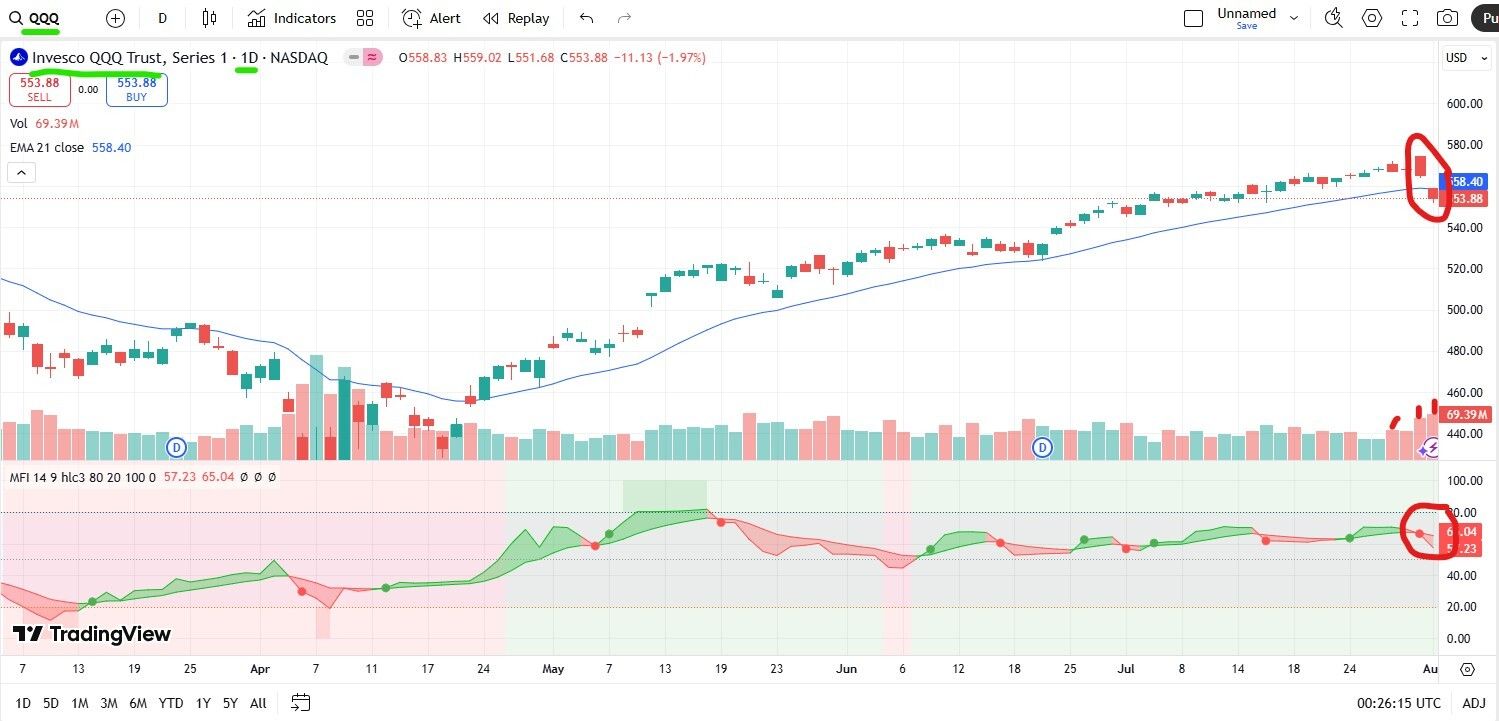The image size is (1499, 721).
Task: Select the 3M time range
Action: pos(109,703)
